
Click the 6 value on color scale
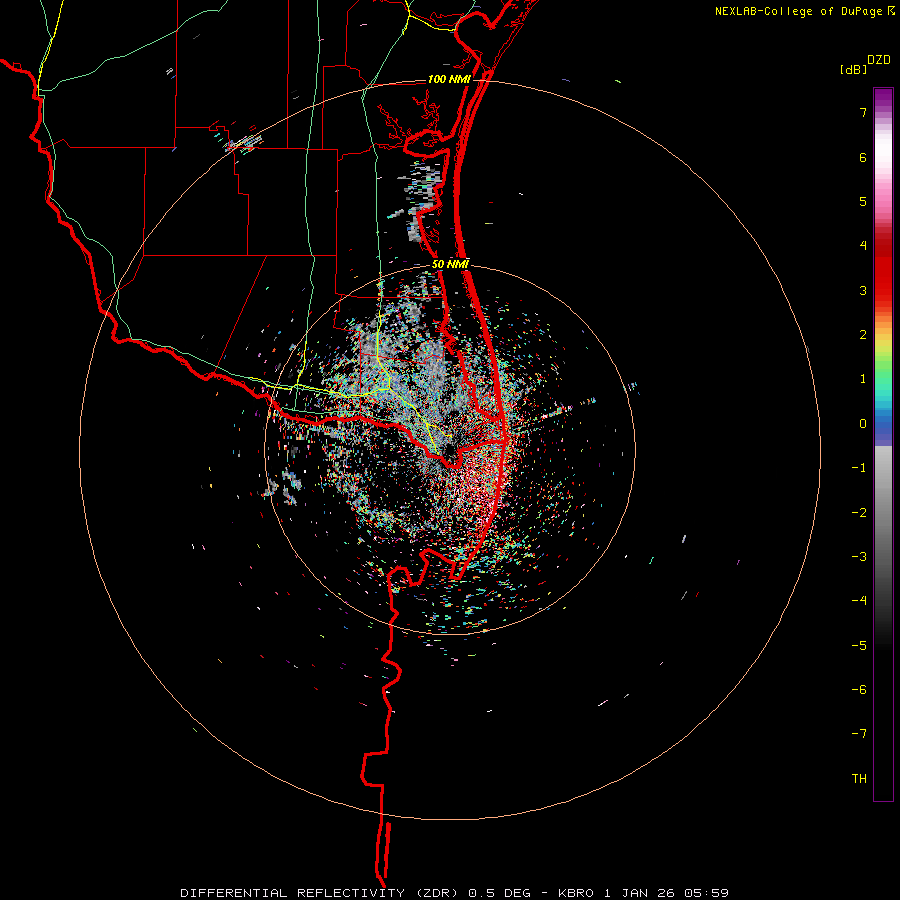[x=863, y=157]
